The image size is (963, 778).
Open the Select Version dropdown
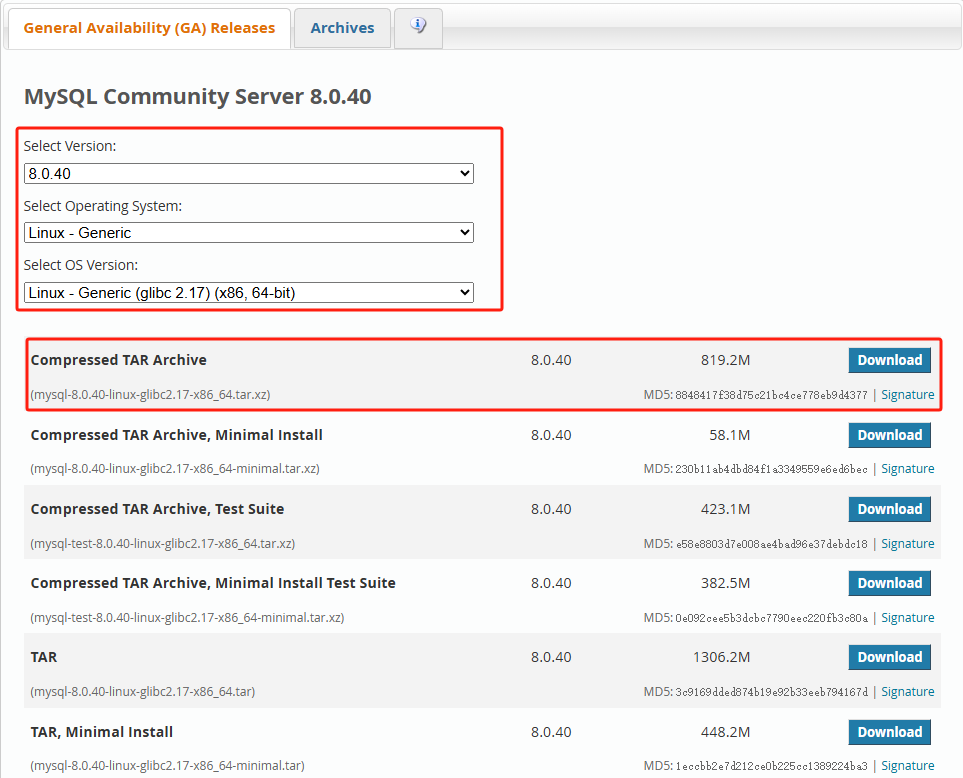[x=248, y=173]
